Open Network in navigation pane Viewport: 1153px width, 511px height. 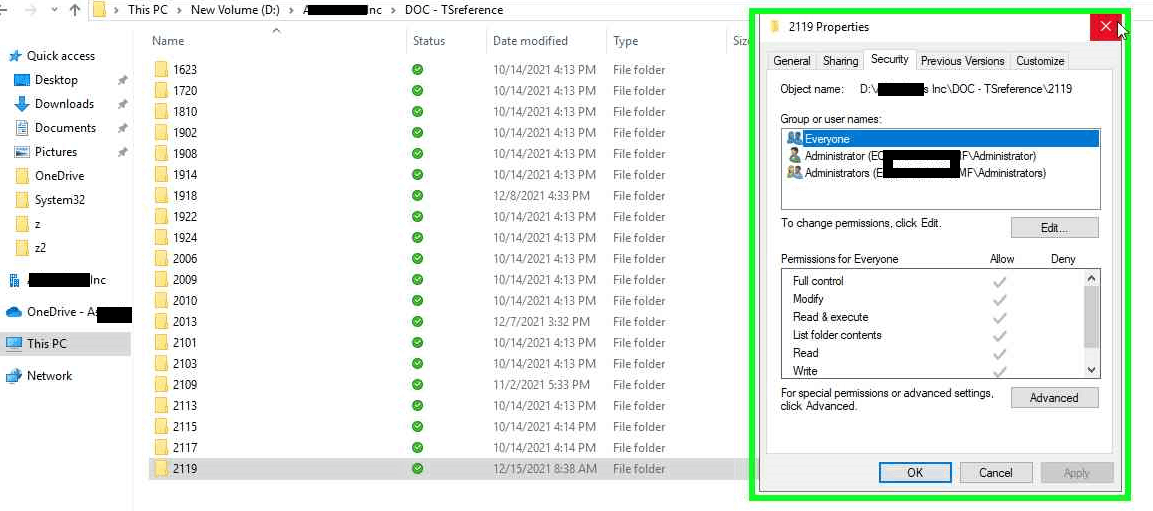(49, 376)
